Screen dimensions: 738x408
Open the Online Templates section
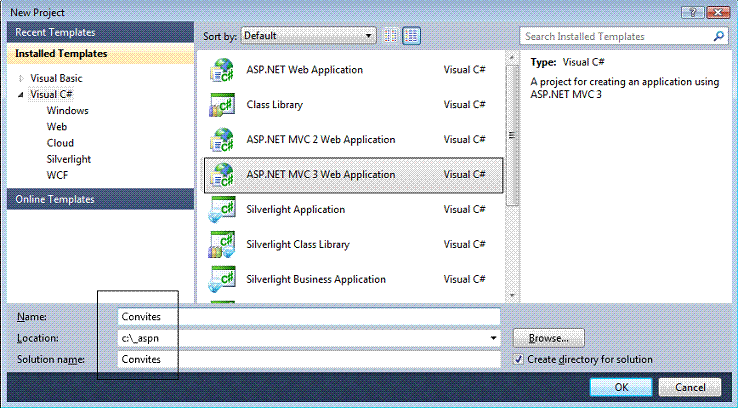click(100, 200)
